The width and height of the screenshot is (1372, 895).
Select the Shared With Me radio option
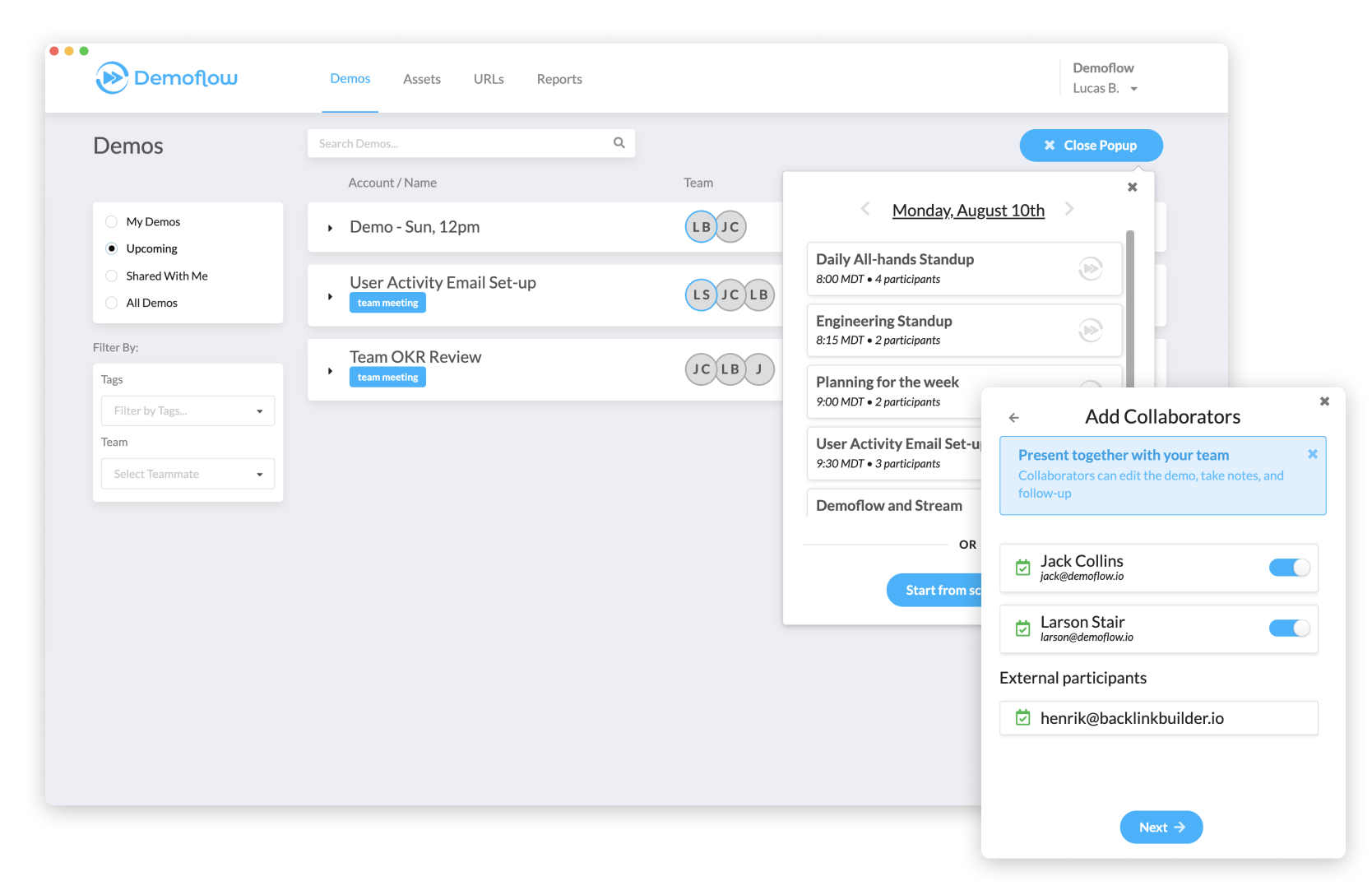(112, 276)
